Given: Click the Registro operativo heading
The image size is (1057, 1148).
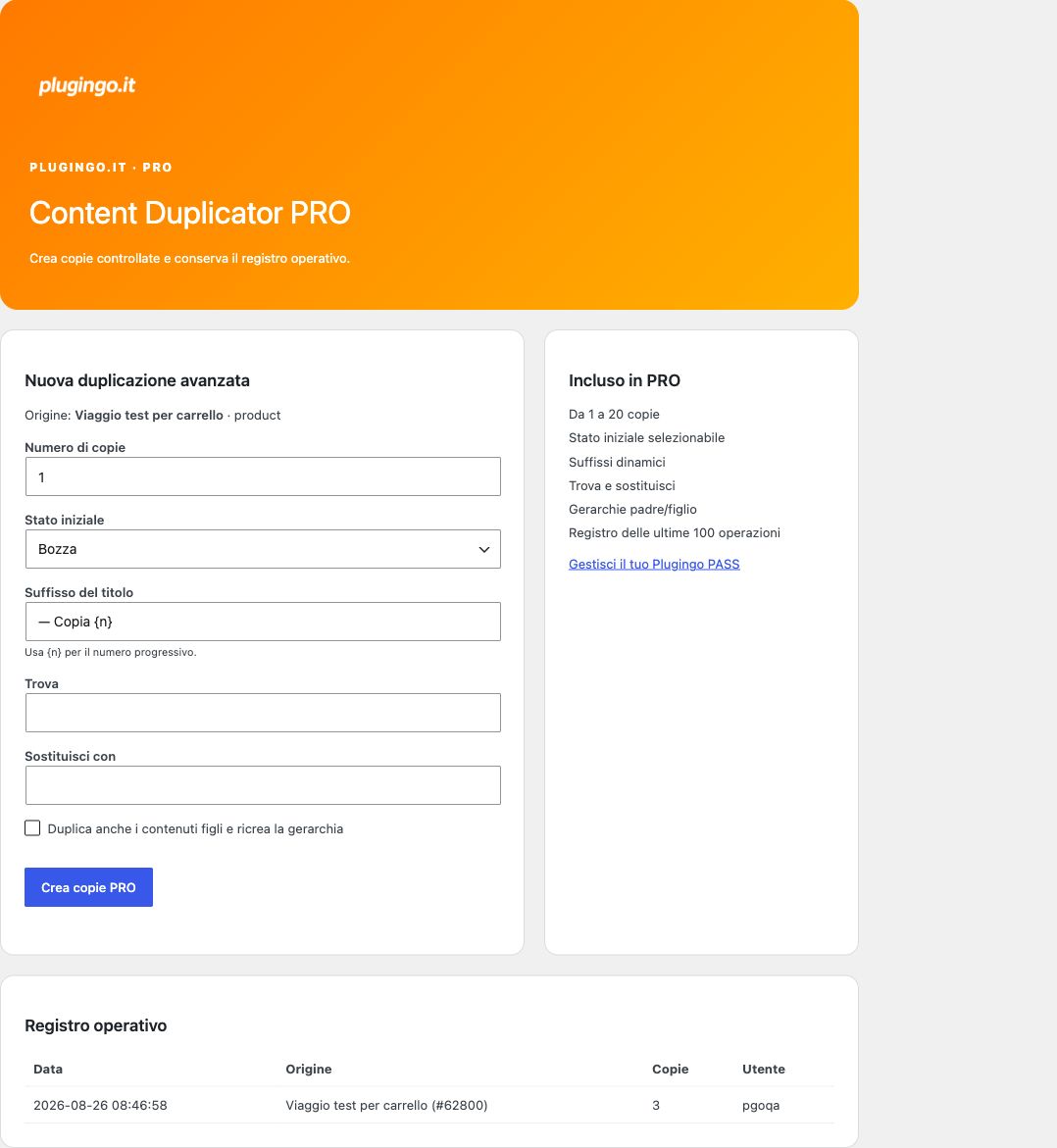Looking at the screenshot, I should [x=96, y=1025].
